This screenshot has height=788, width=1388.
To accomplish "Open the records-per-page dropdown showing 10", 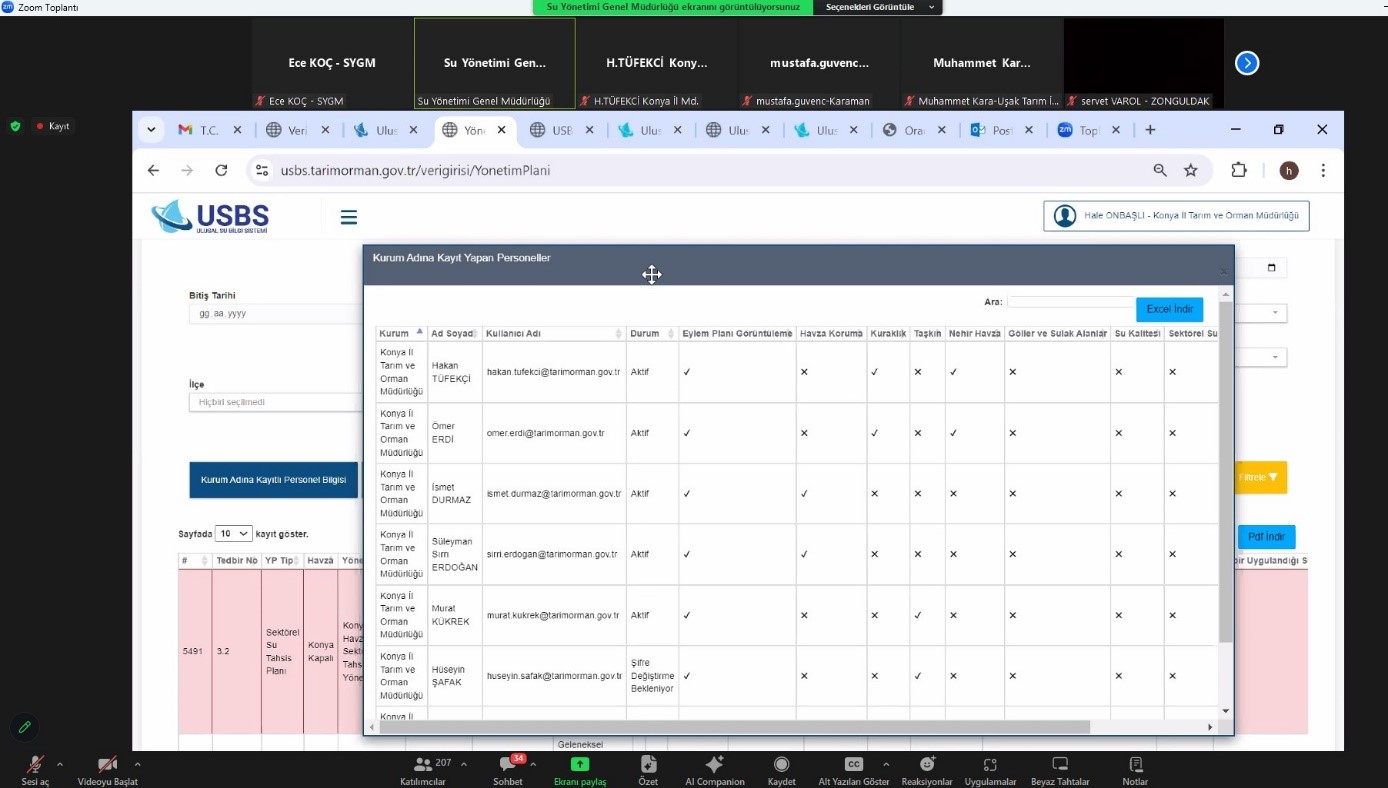I will coord(234,534).
